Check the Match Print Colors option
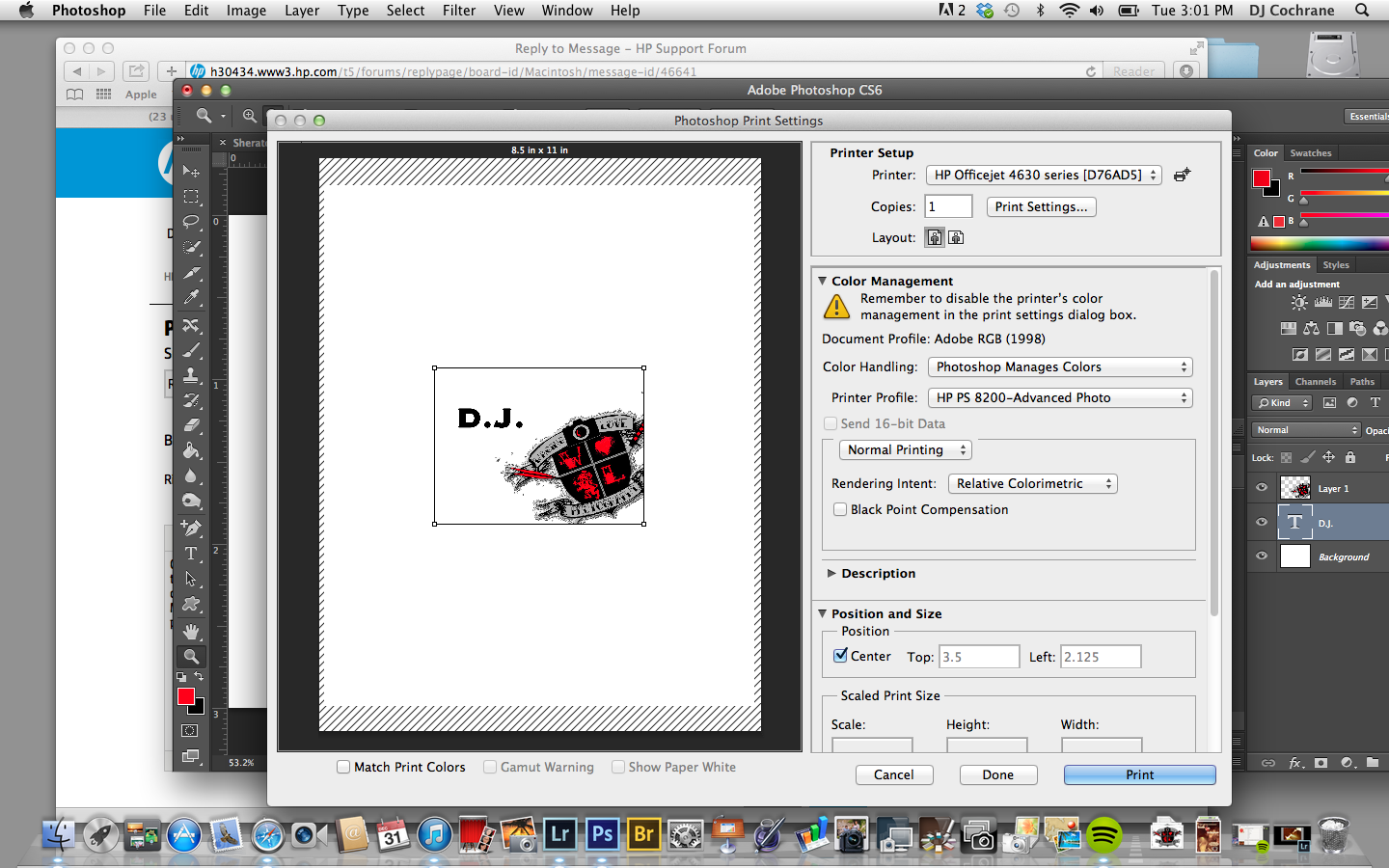The height and width of the screenshot is (868, 1389). [x=343, y=767]
